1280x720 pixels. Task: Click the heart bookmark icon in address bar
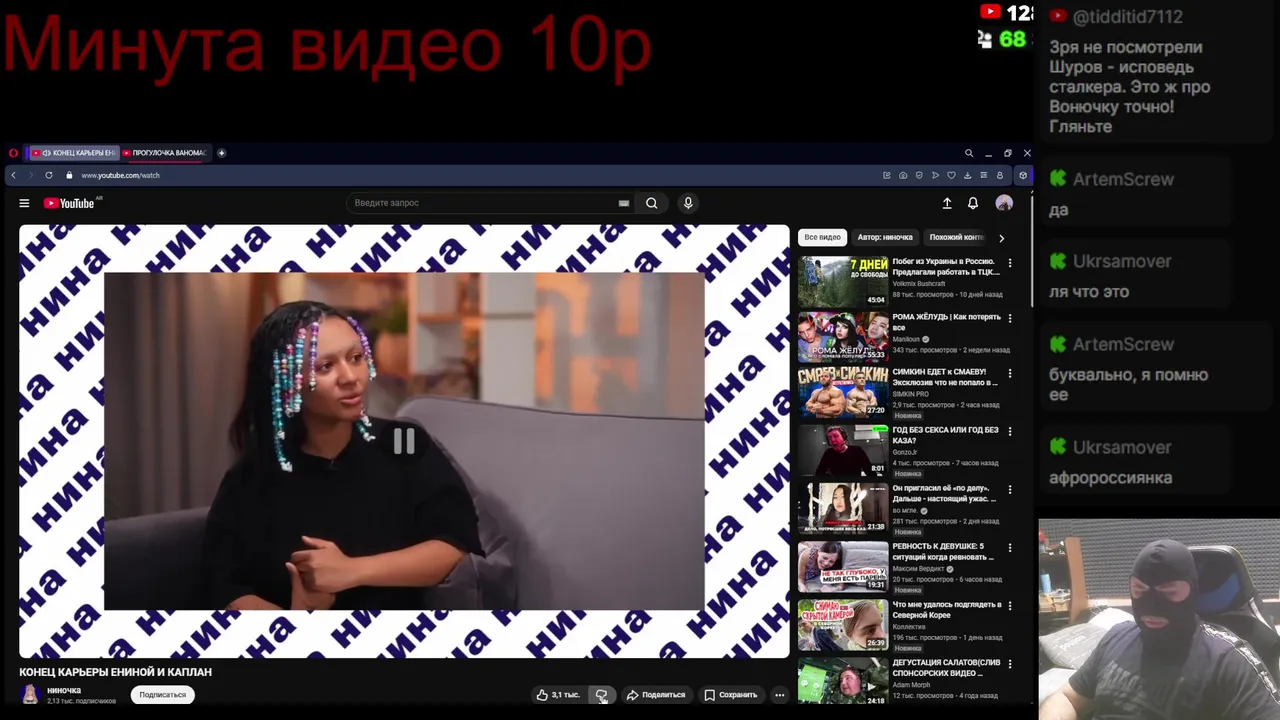(951, 175)
